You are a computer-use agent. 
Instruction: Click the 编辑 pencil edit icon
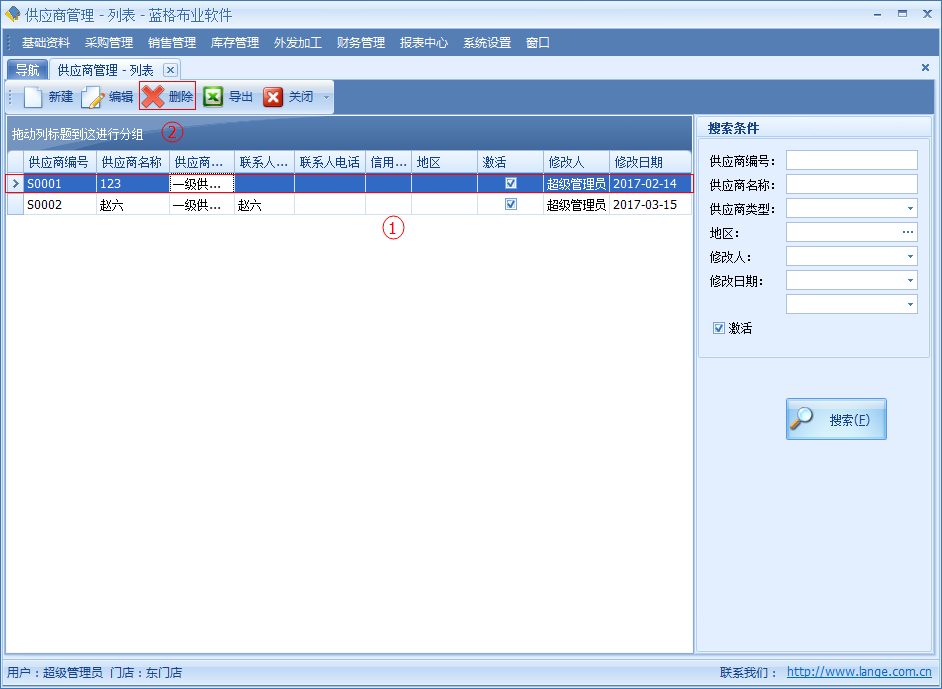coord(93,97)
